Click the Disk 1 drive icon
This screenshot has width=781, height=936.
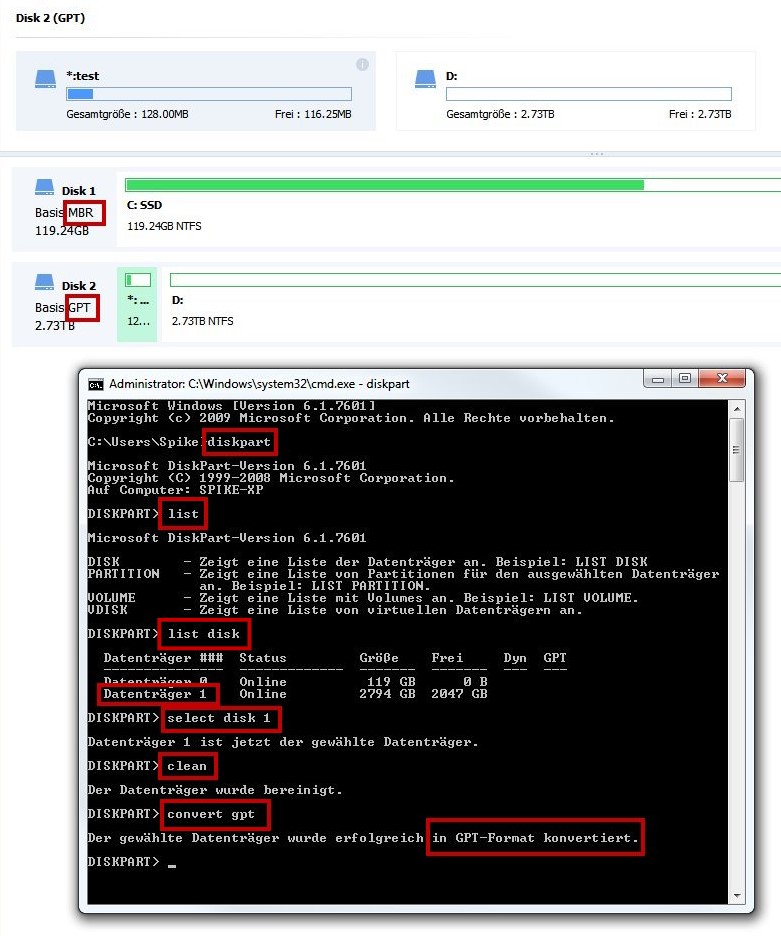[44, 187]
